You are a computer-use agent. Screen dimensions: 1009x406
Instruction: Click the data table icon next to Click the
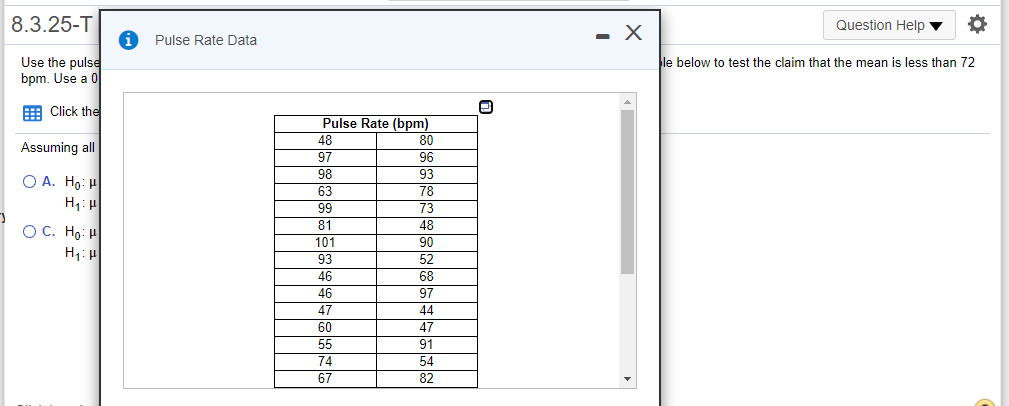pos(31,114)
